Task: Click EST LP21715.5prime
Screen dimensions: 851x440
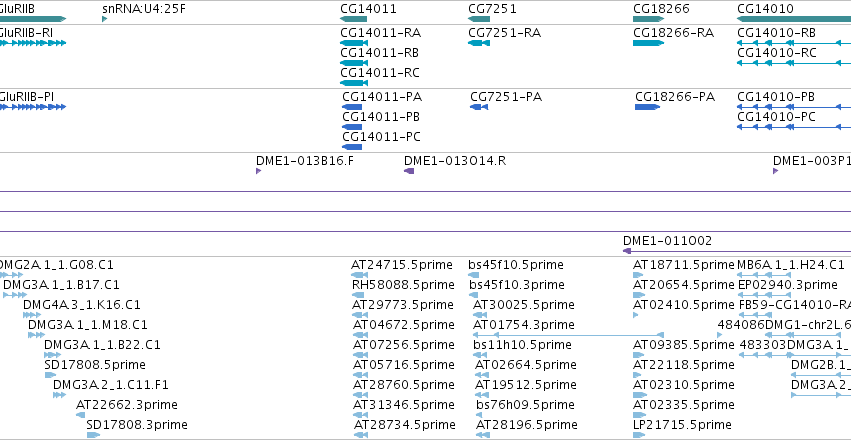Action: coord(638,435)
